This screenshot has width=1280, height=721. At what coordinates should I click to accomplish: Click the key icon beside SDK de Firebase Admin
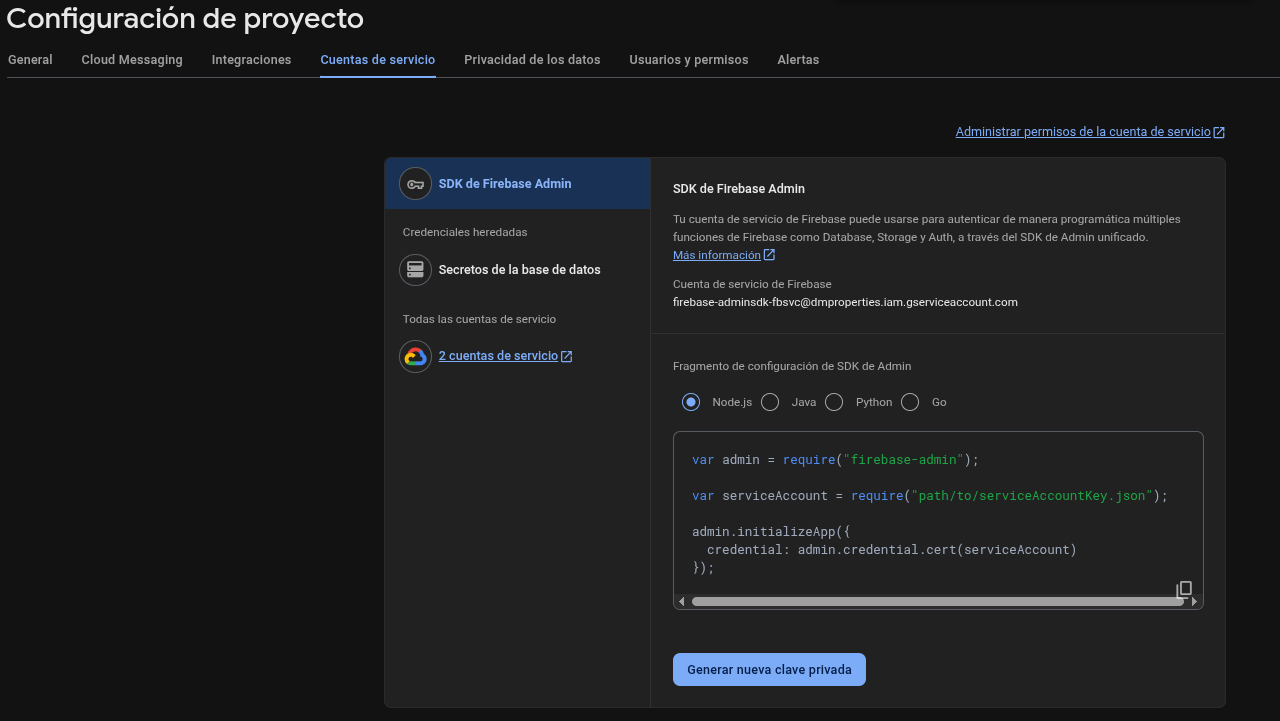click(x=415, y=184)
